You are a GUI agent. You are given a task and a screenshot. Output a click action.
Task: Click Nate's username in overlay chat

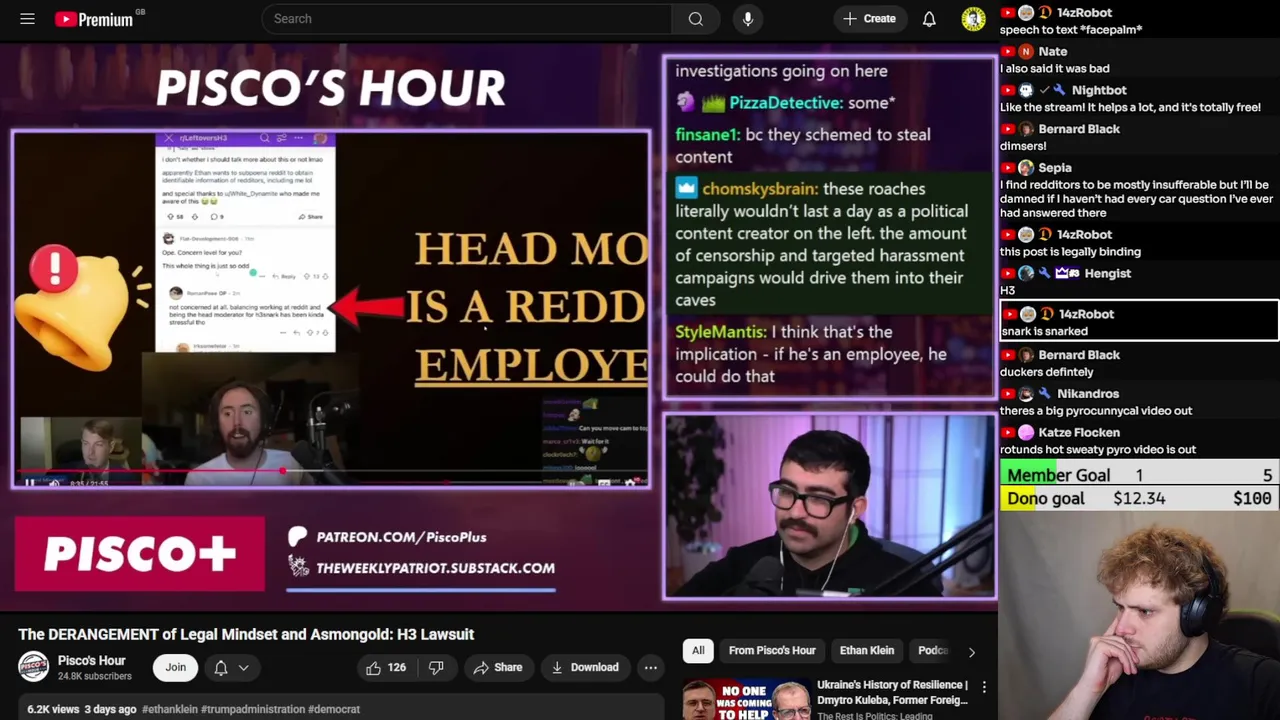[x=1052, y=51]
